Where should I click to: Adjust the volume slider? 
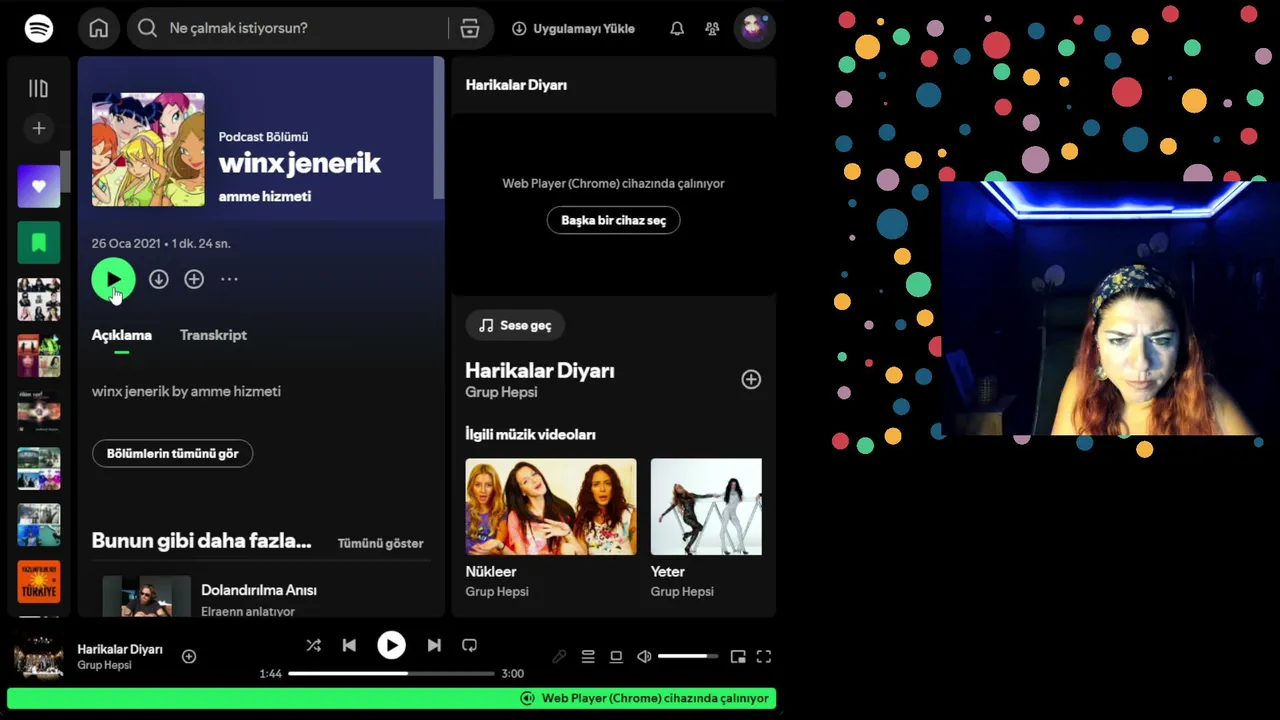(688, 656)
